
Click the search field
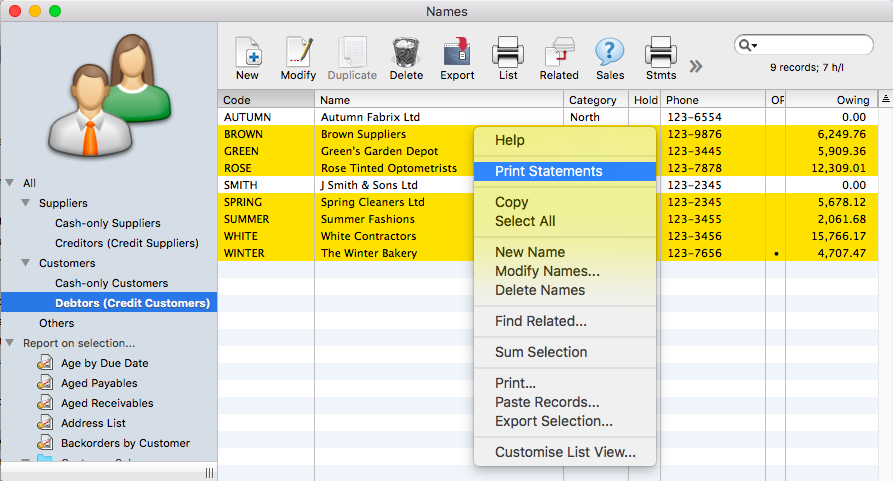(812, 45)
